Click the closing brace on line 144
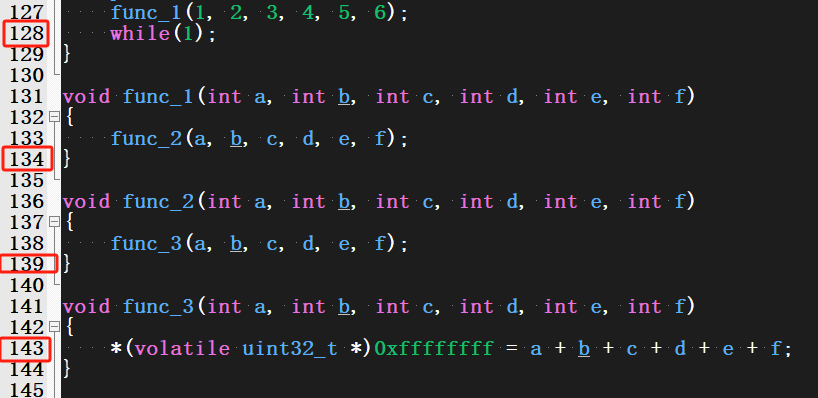This screenshot has width=818, height=398. [66, 369]
